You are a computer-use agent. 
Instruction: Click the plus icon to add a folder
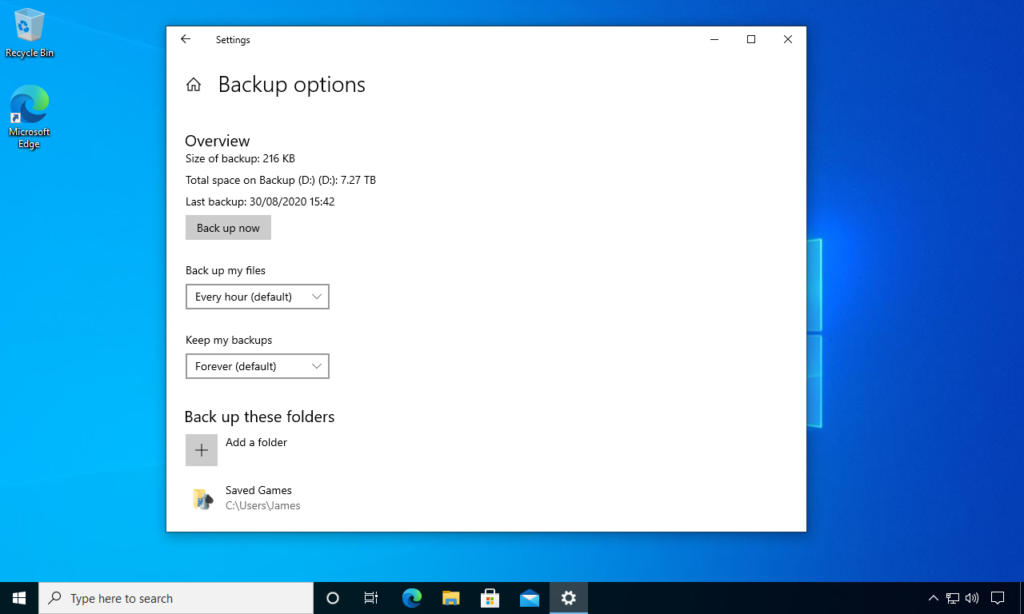tap(201, 449)
